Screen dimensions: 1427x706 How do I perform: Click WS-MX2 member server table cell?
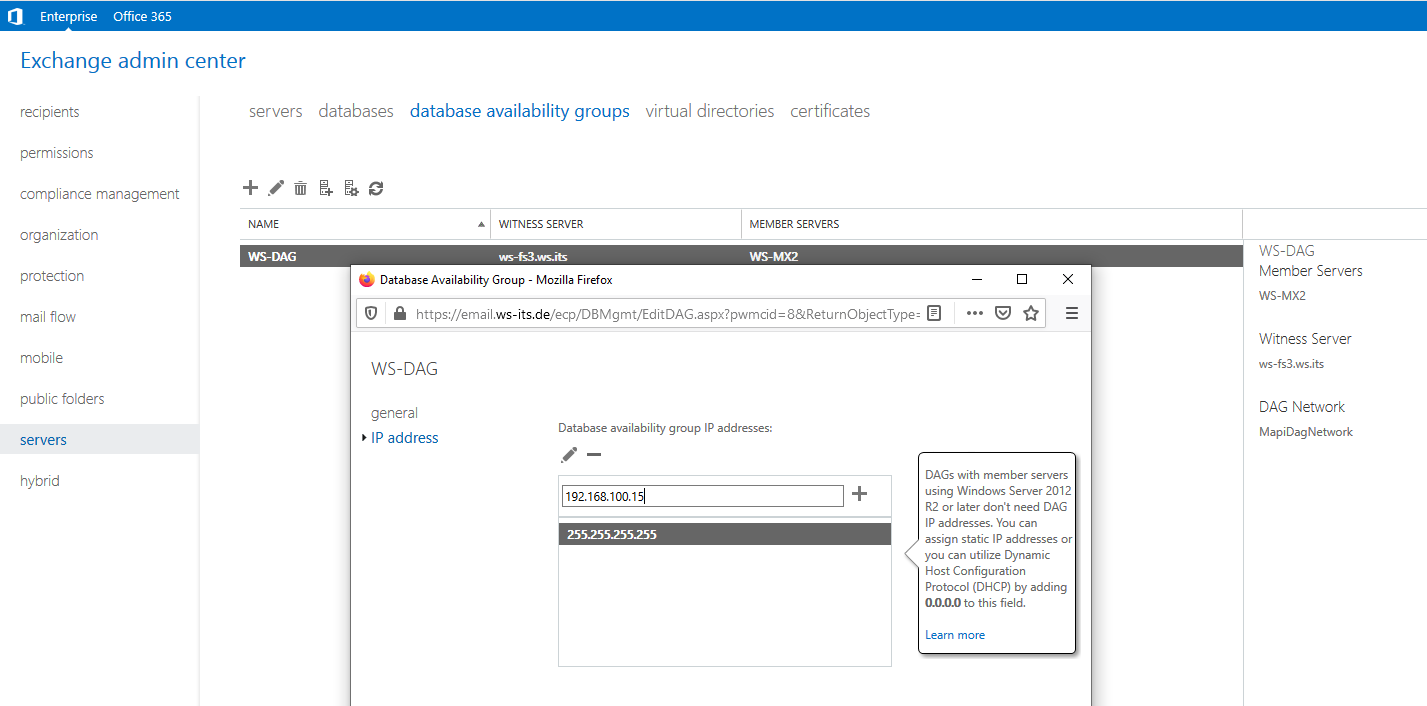[x=773, y=256]
